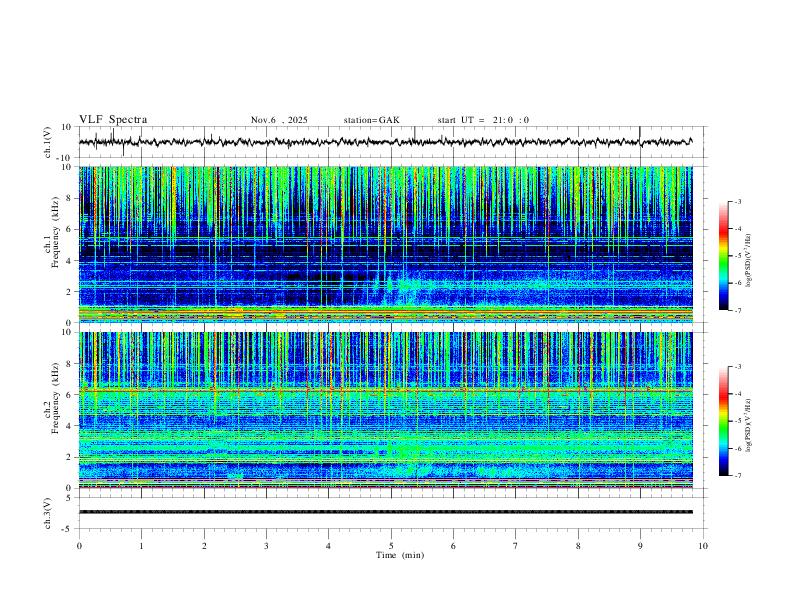Click the "VLF Spectra" plot title
The height and width of the screenshot is (612, 792).
pyautogui.click(x=113, y=120)
